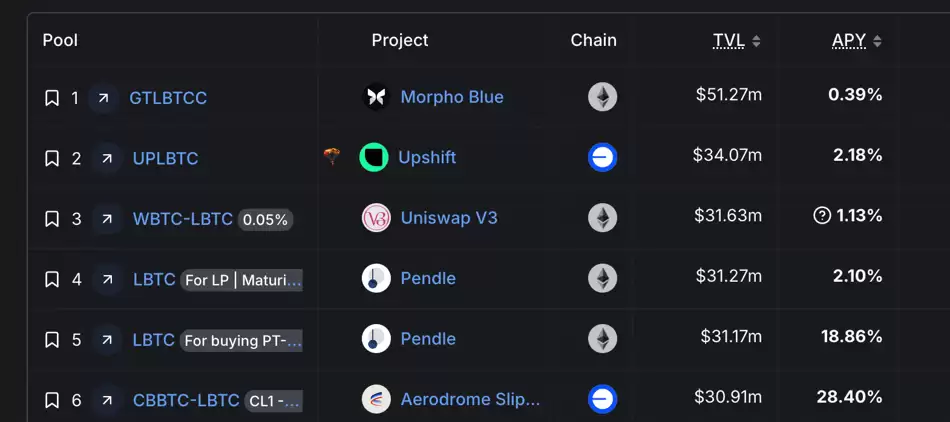Click the 0.05% fee tag on WBTC-LBTC
Viewport: 950px width, 422px height.
(265, 219)
